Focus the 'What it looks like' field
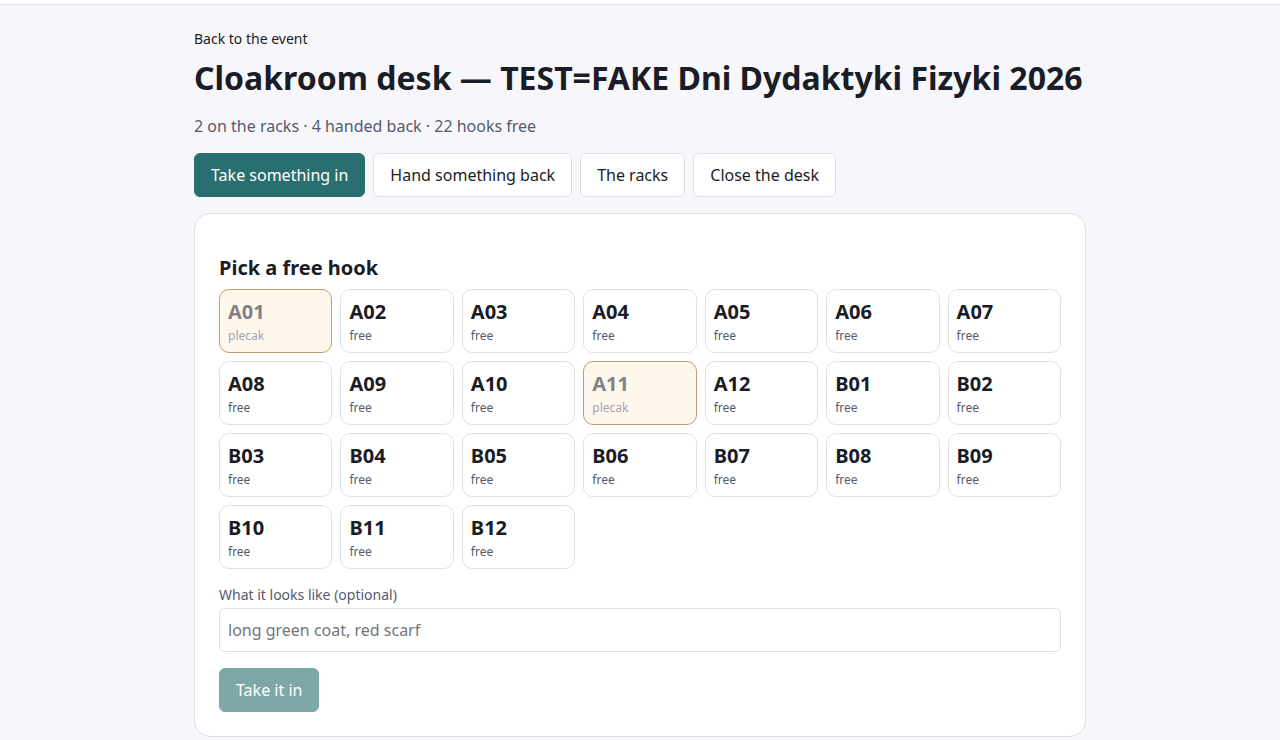Screen dimensions: 1280x740 pyautogui.click(x=640, y=630)
